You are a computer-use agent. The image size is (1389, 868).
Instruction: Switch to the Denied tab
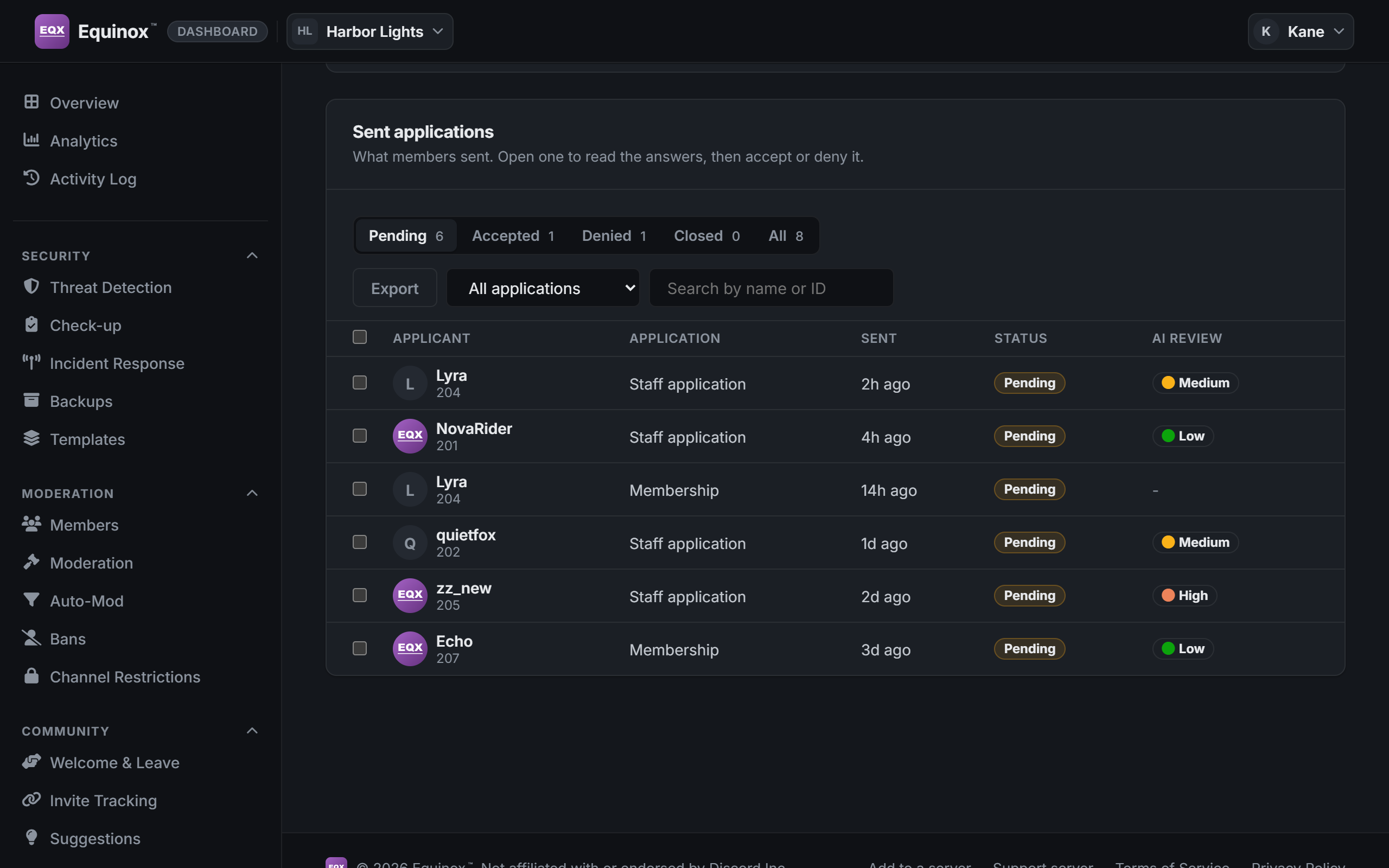point(614,235)
